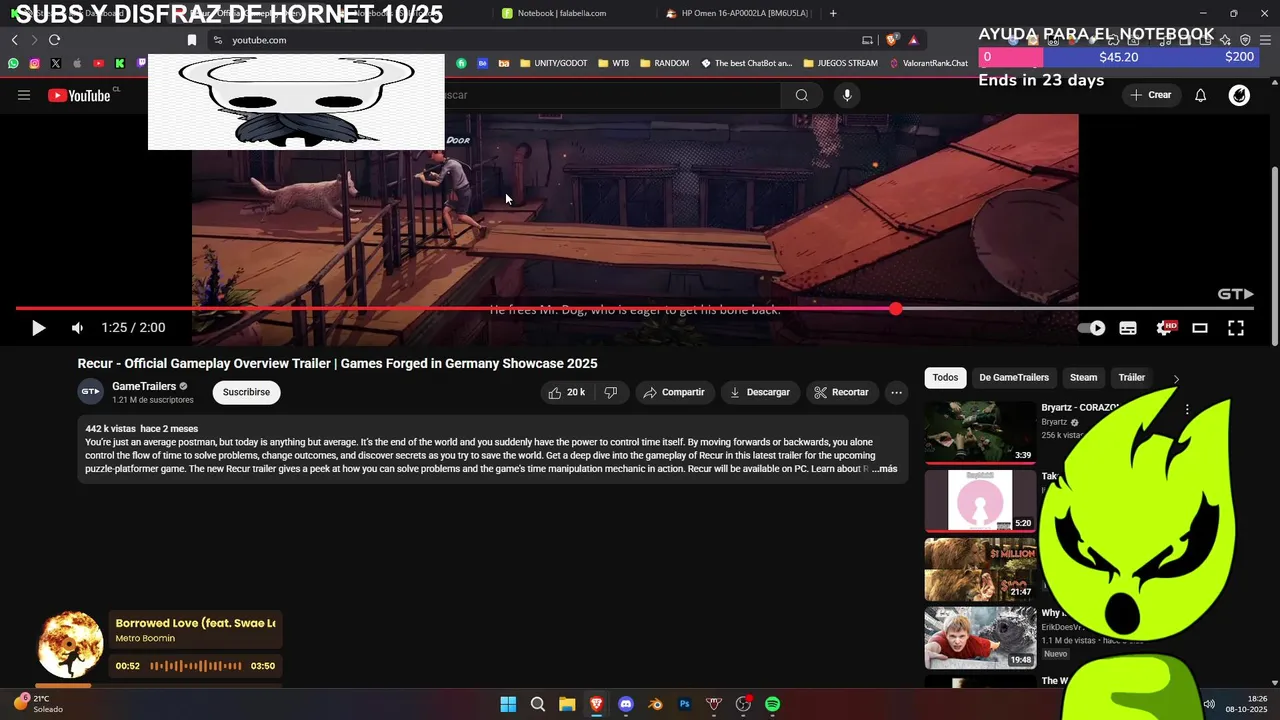Click the youtube.com address bar
The width and height of the screenshot is (1280, 720).
point(530,40)
